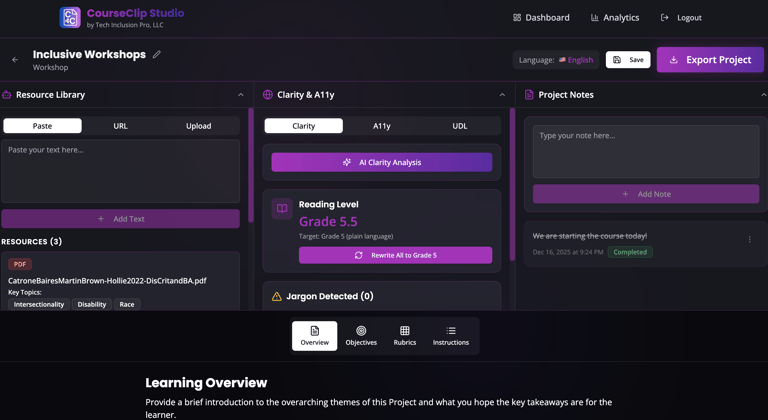The width and height of the screenshot is (768, 420).
Task: Click the Intersectionality topic tag
Action: click(39, 304)
